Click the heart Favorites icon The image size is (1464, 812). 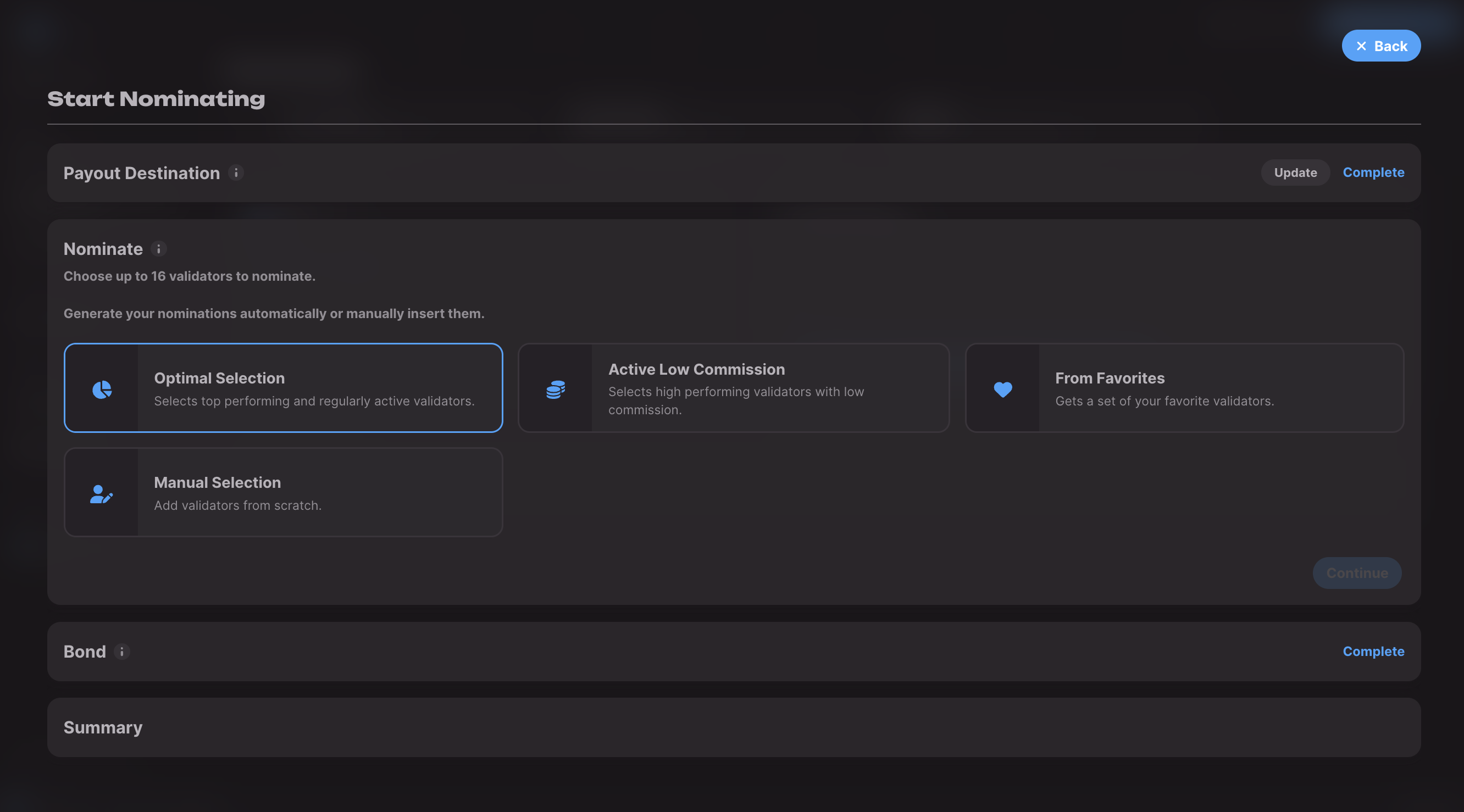click(1002, 389)
